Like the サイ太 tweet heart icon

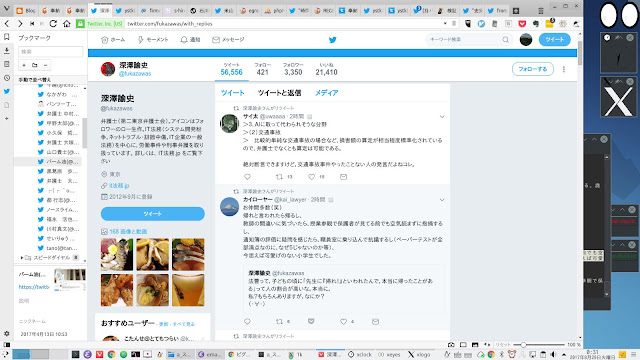point(311,177)
